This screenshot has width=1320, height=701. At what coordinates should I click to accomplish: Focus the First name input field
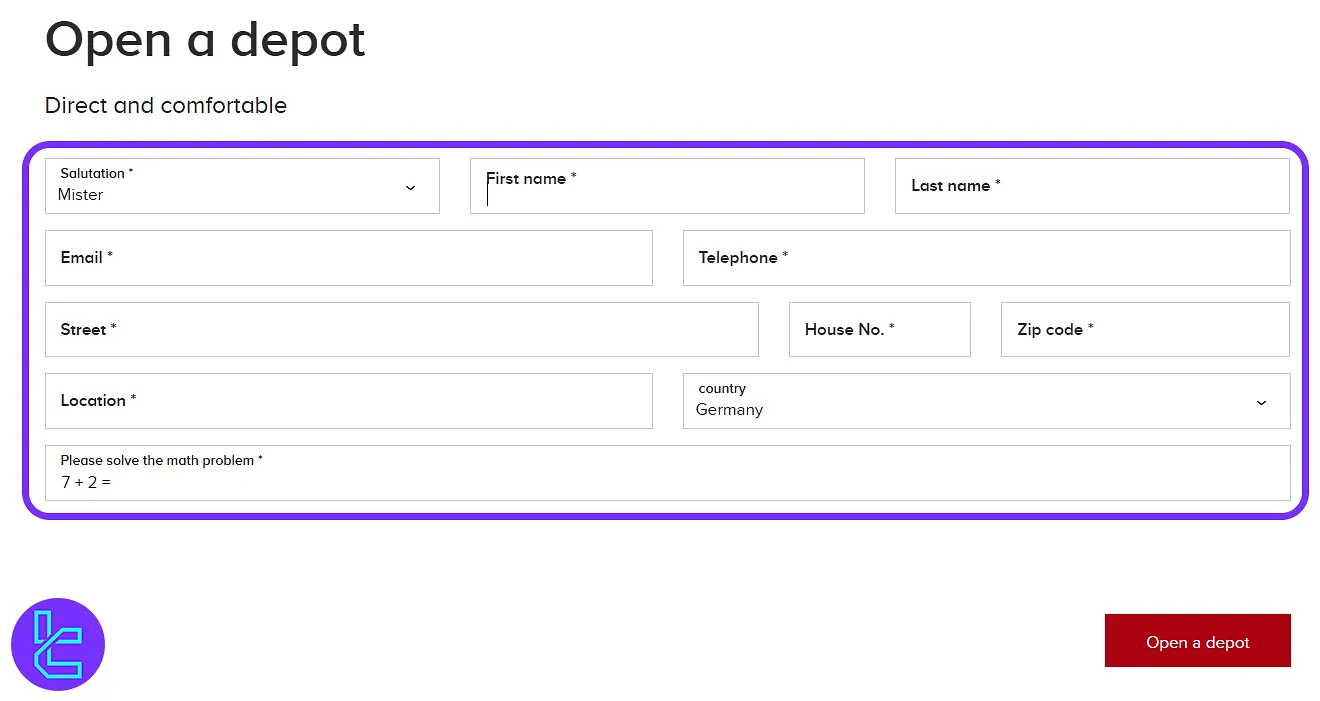coord(667,186)
